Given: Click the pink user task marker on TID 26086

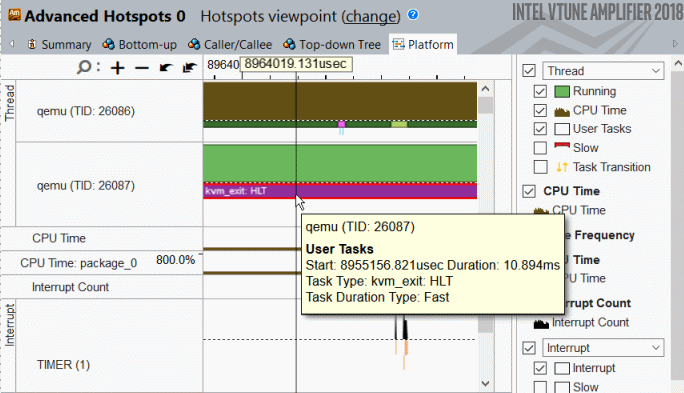Looking at the screenshot, I should tap(342, 125).
